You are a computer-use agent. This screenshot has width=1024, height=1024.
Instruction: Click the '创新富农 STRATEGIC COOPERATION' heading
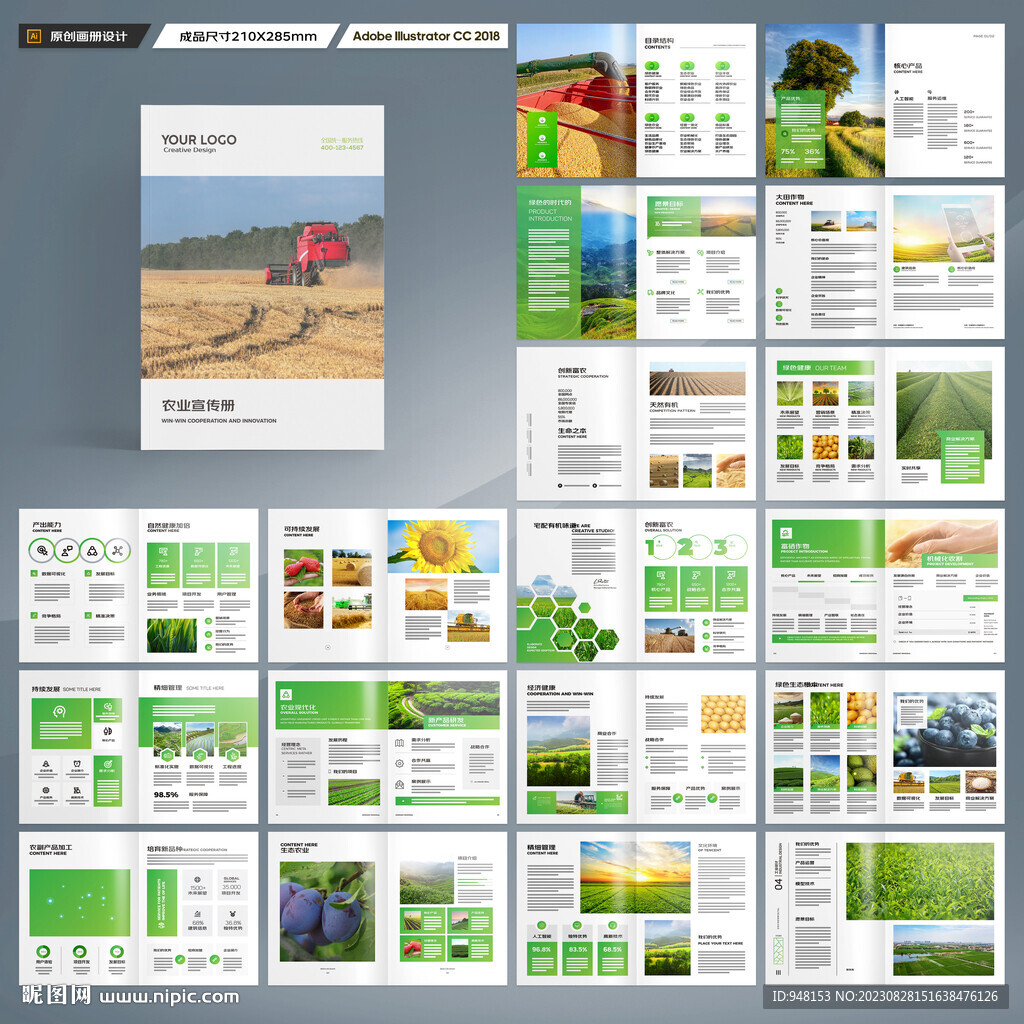pos(583,373)
